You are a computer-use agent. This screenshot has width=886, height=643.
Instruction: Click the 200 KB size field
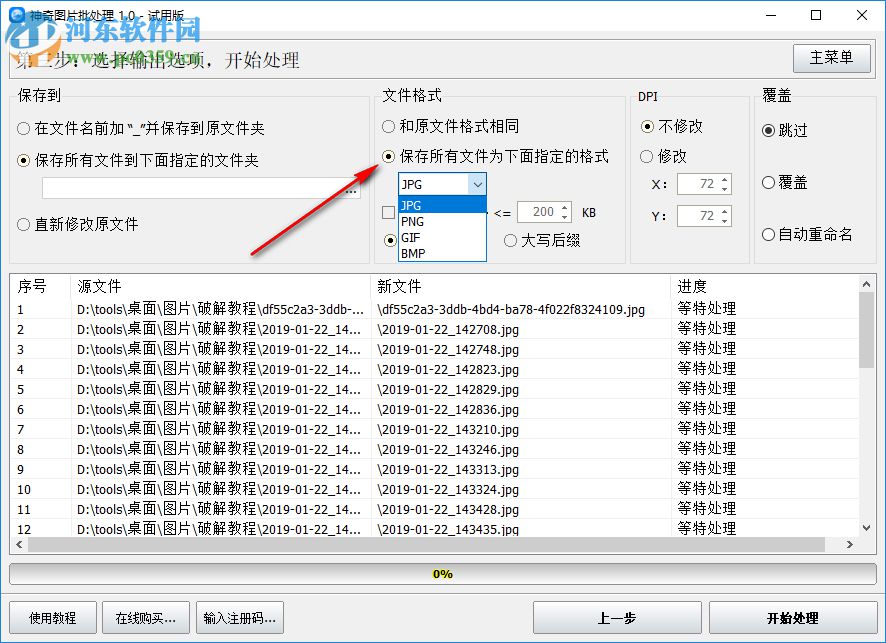click(538, 212)
